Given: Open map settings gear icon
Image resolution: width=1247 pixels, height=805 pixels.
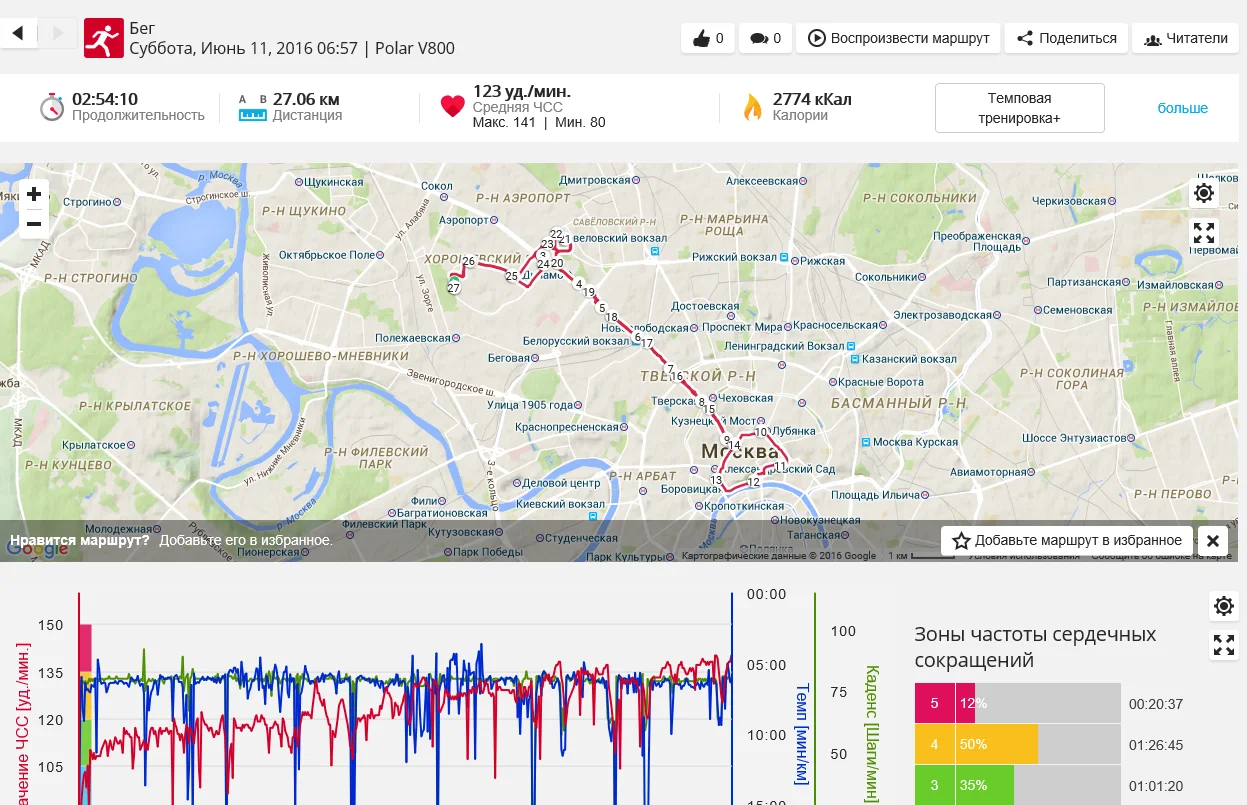Looking at the screenshot, I should coord(1204,193).
